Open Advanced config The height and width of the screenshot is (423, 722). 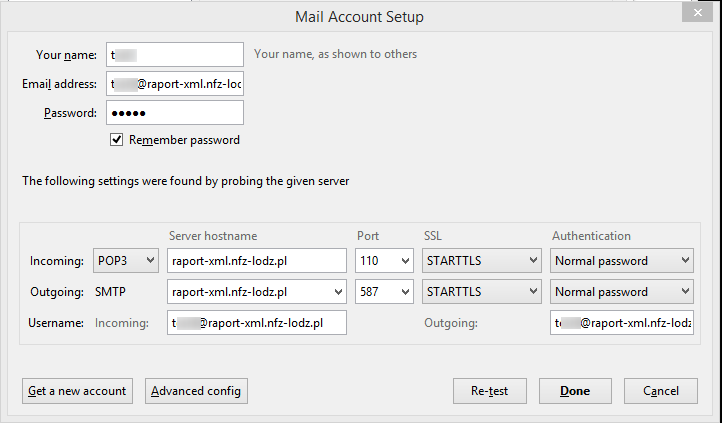(x=196, y=391)
